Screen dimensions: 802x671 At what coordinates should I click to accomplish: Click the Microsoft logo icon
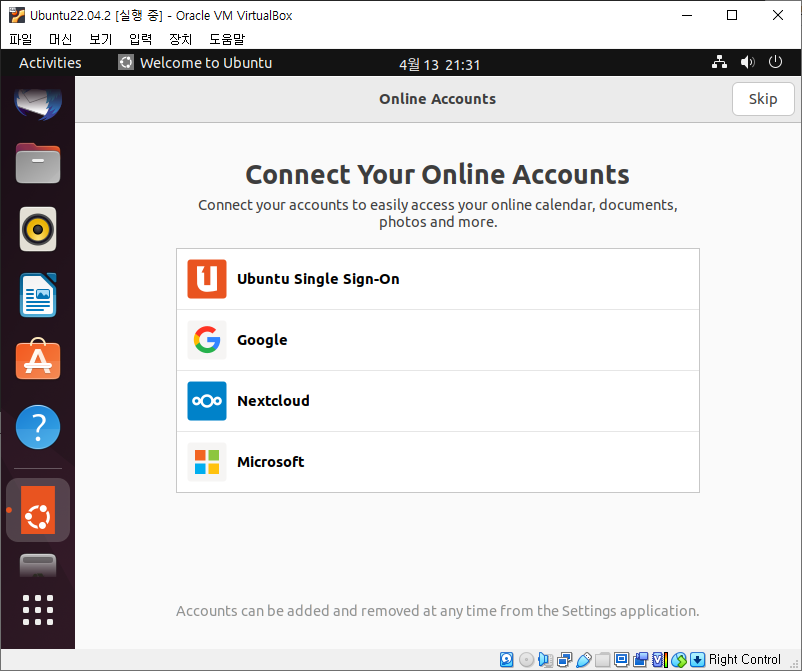207,462
